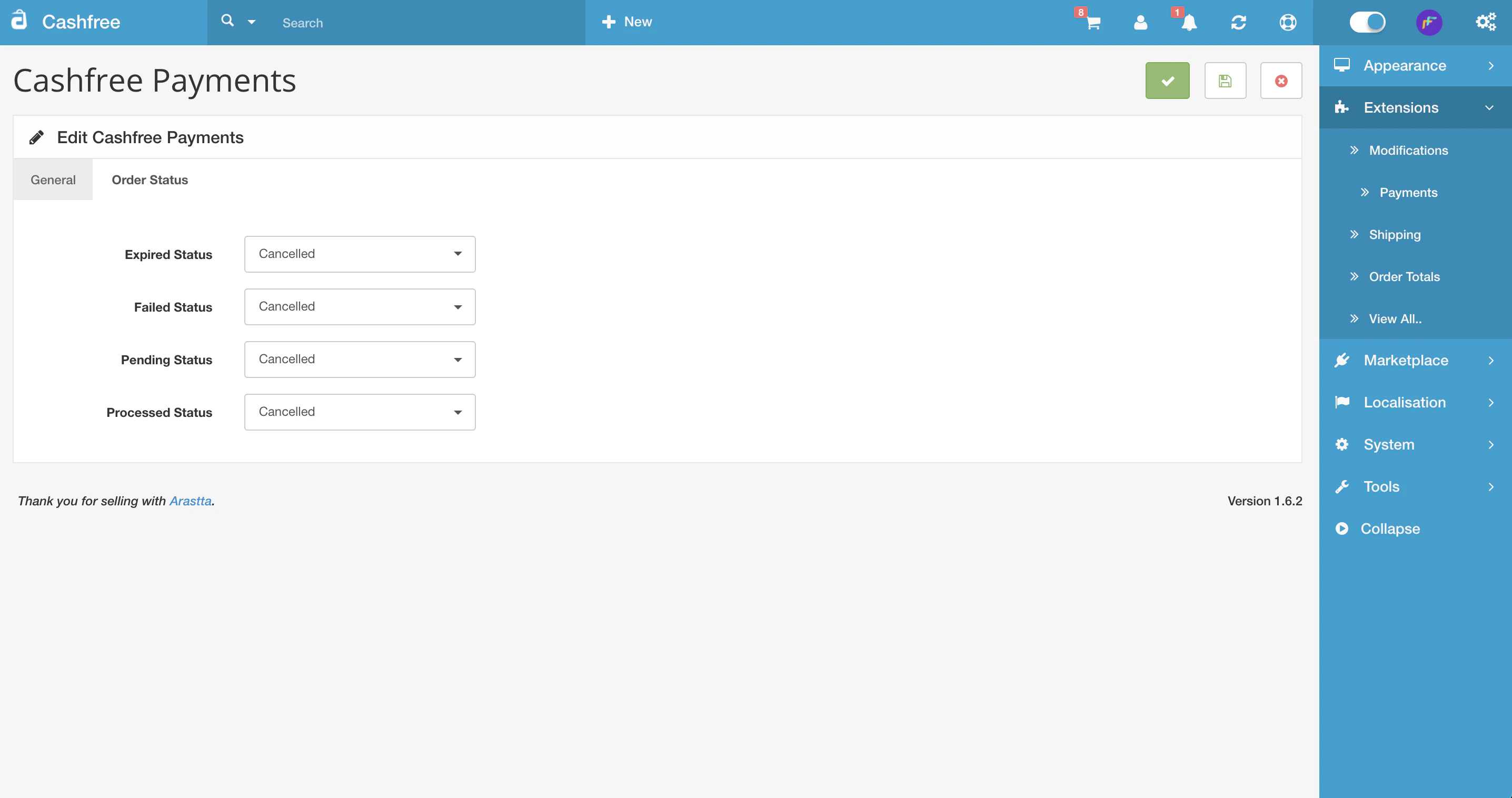Image resolution: width=1512 pixels, height=798 pixels.
Task: Open the customers user icon
Action: point(1140,23)
